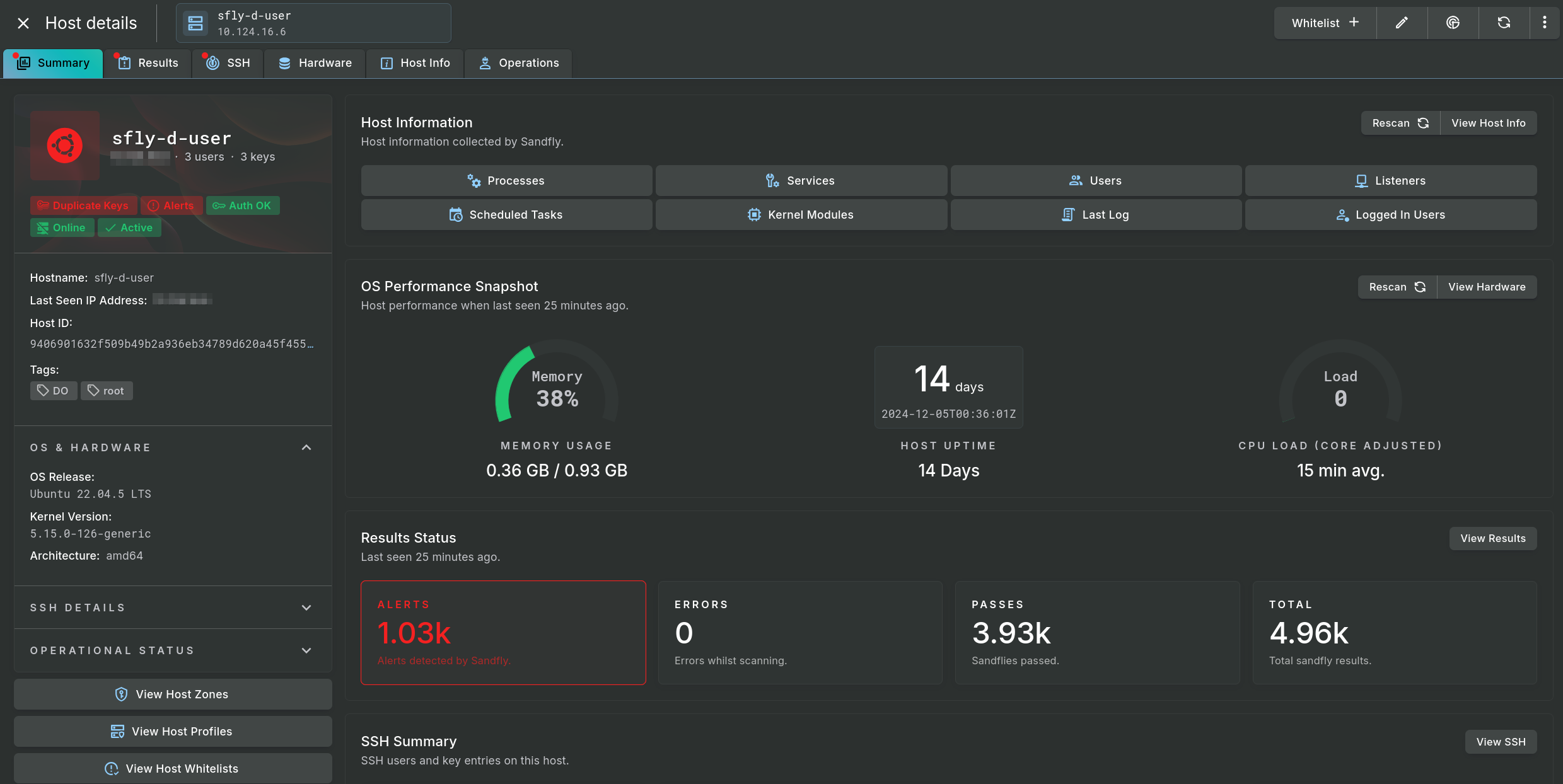Viewport: 1563px width, 784px height.
Task: Rescan OS Performance Snapshot
Action: point(1397,287)
